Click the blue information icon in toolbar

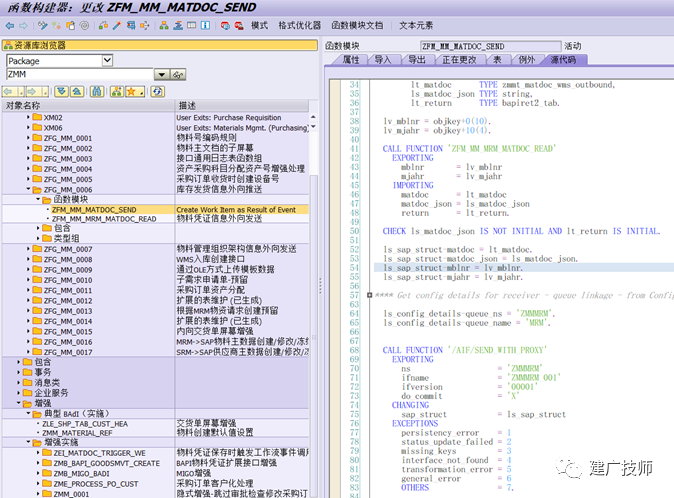coord(205,26)
